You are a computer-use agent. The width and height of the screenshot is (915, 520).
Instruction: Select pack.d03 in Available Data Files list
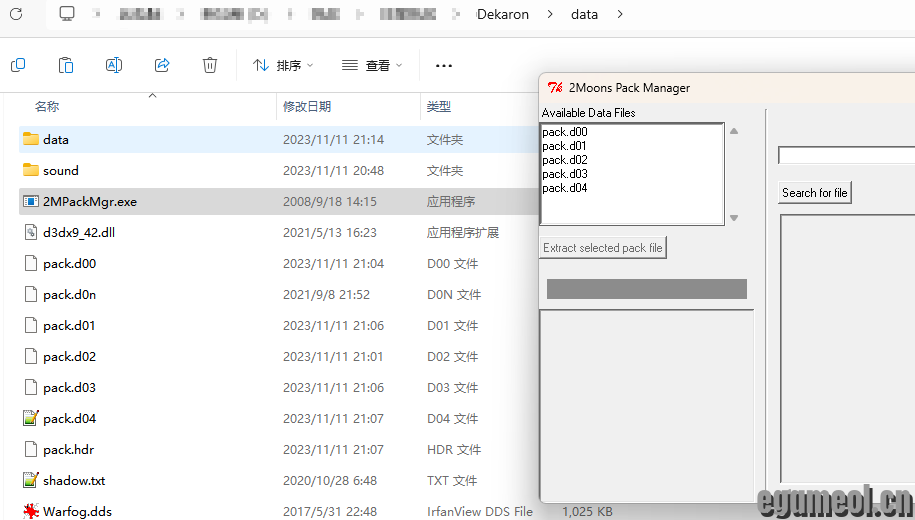point(565,174)
